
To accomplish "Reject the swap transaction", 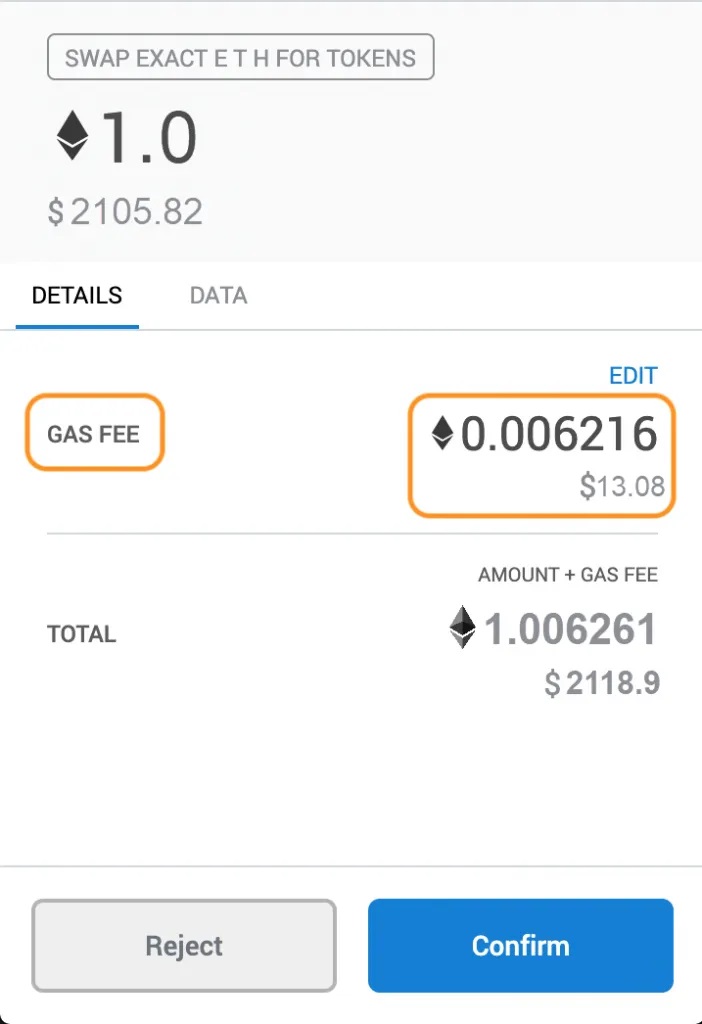I will point(183,945).
